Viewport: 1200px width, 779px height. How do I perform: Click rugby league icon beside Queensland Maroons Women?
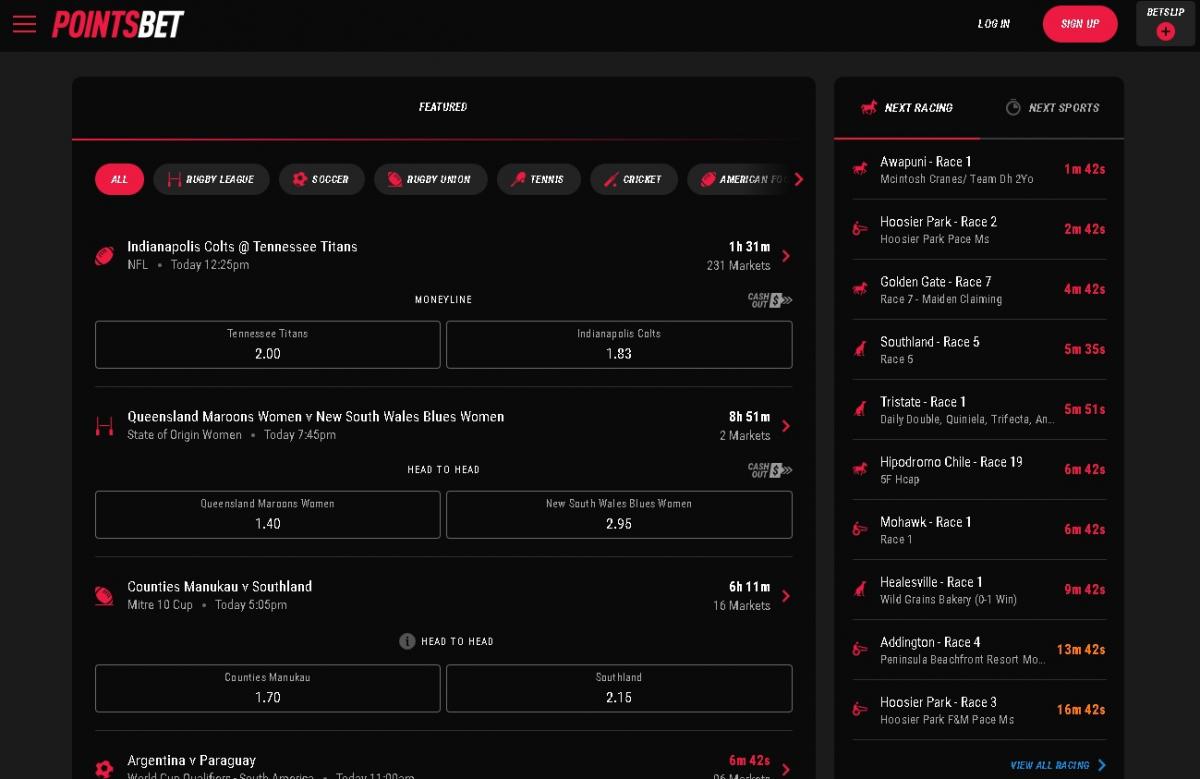104,426
